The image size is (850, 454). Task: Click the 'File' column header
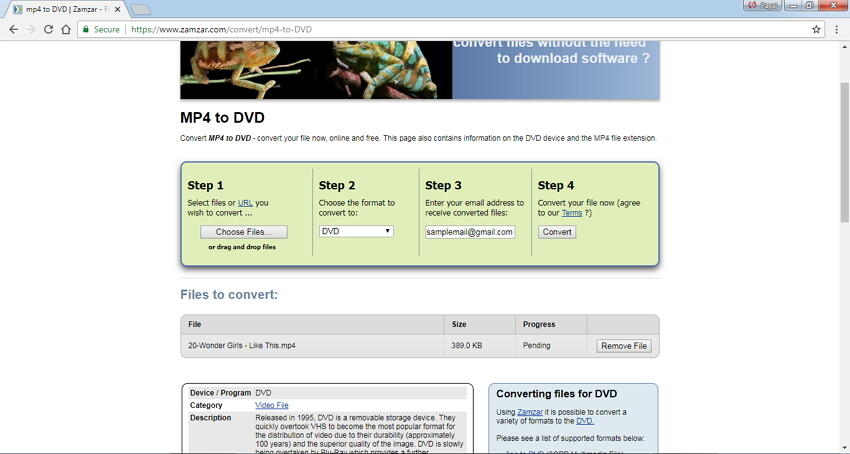click(x=195, y=324)
